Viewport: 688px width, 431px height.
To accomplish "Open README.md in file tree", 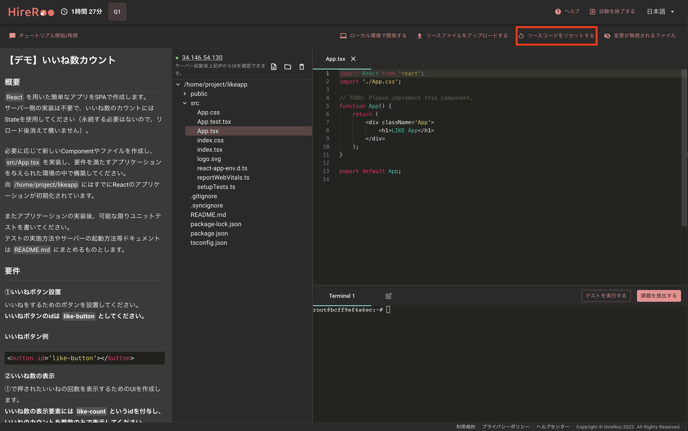I will (x=208, y=215).
